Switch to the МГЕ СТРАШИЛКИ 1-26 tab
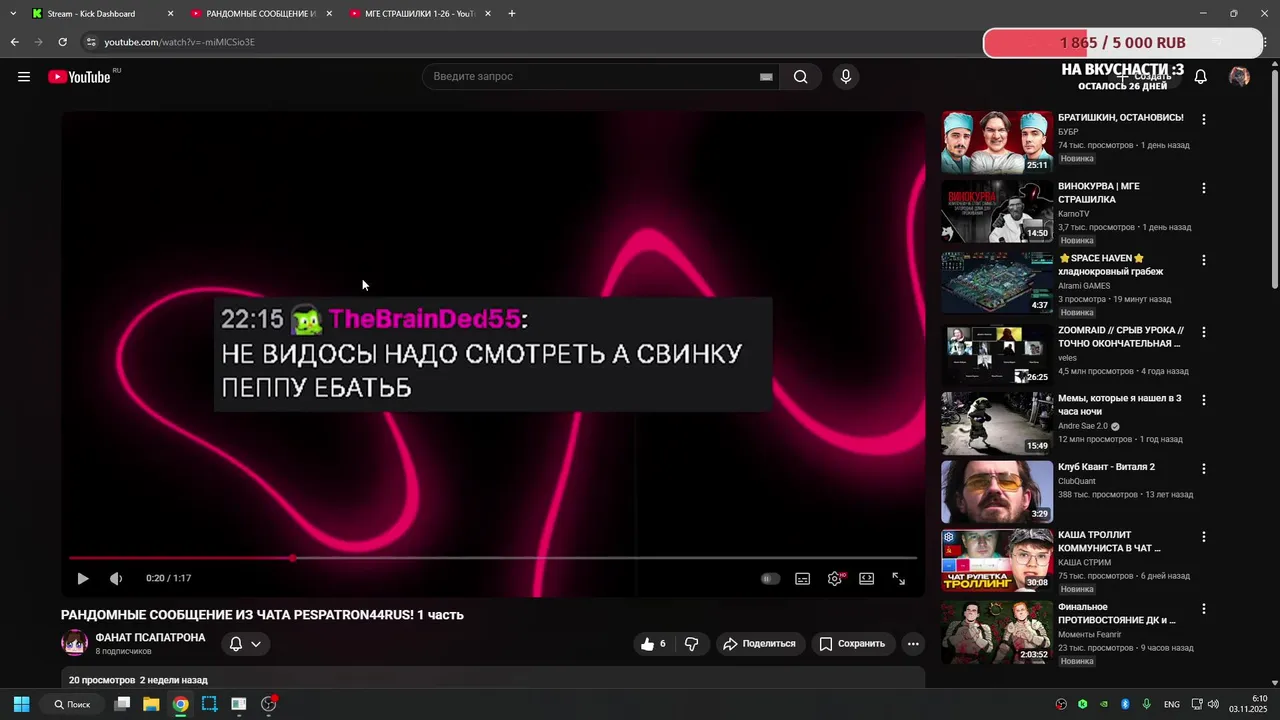 (x=418, y=14)
